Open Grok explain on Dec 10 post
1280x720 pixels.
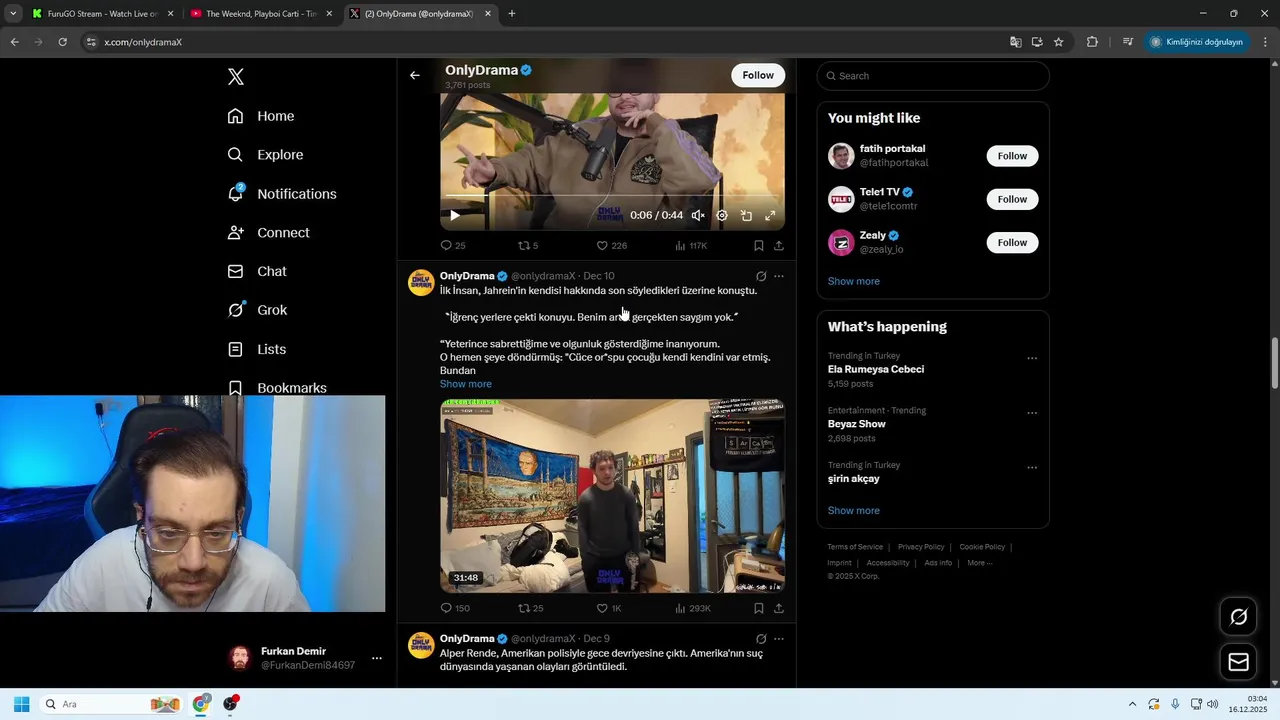[761, 276]
